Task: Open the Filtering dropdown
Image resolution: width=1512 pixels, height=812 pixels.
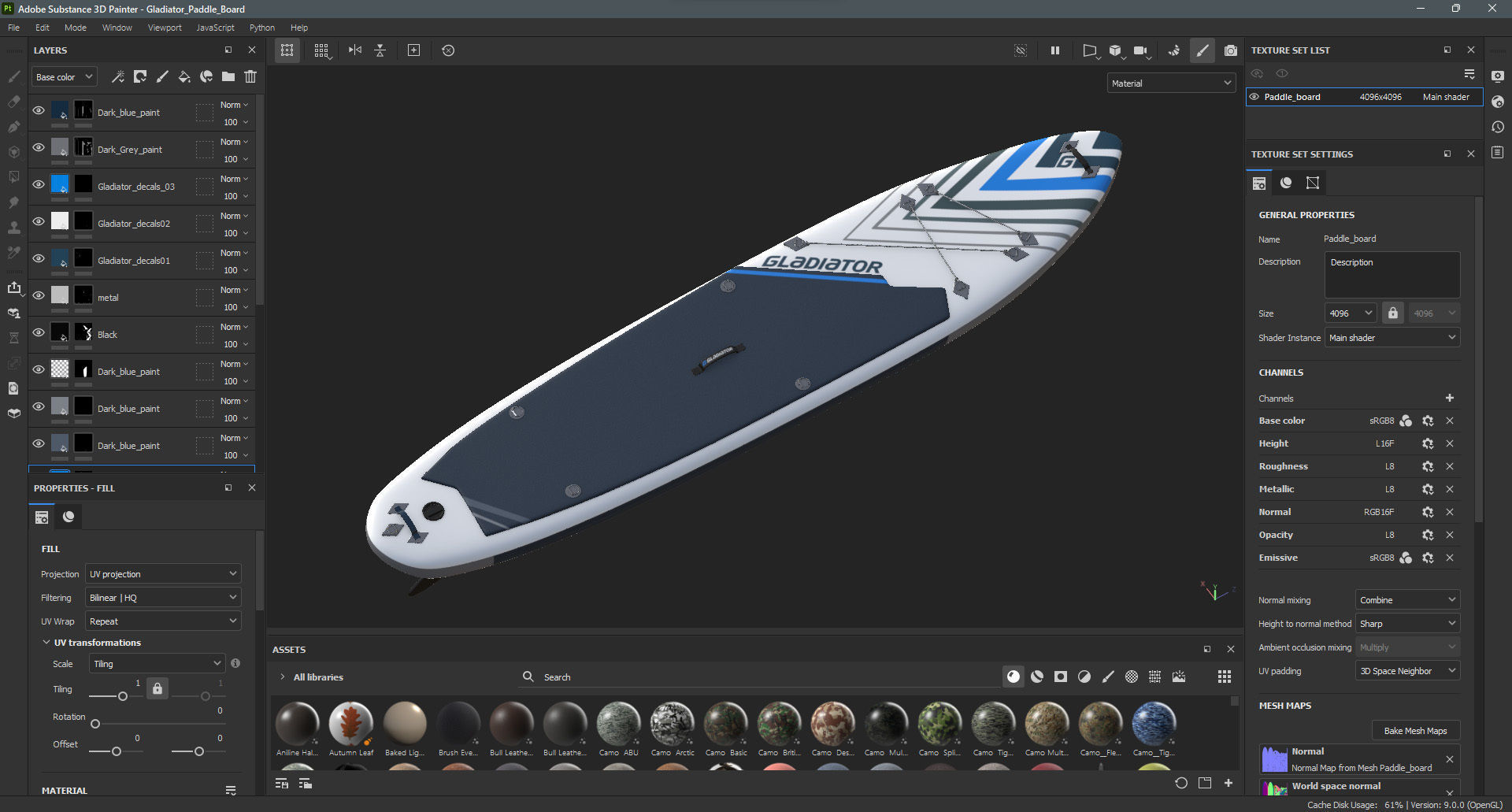Action: (x=163, y=597)
